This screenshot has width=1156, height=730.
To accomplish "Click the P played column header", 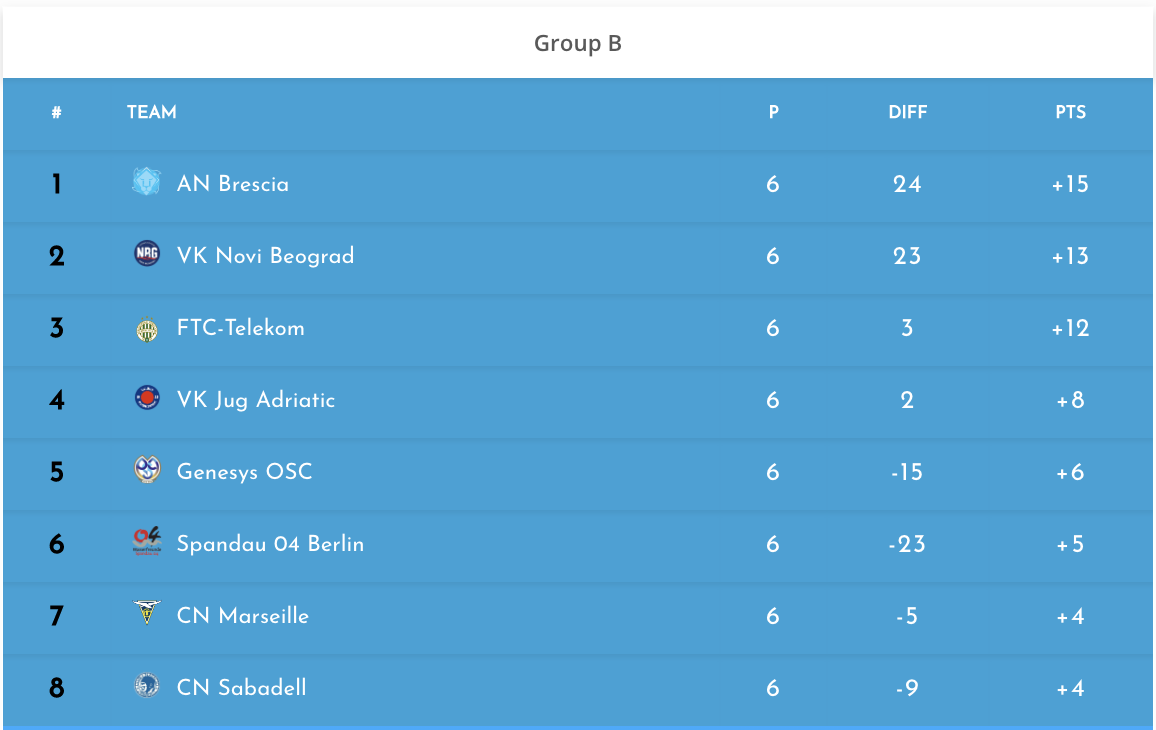I will 773,112.
